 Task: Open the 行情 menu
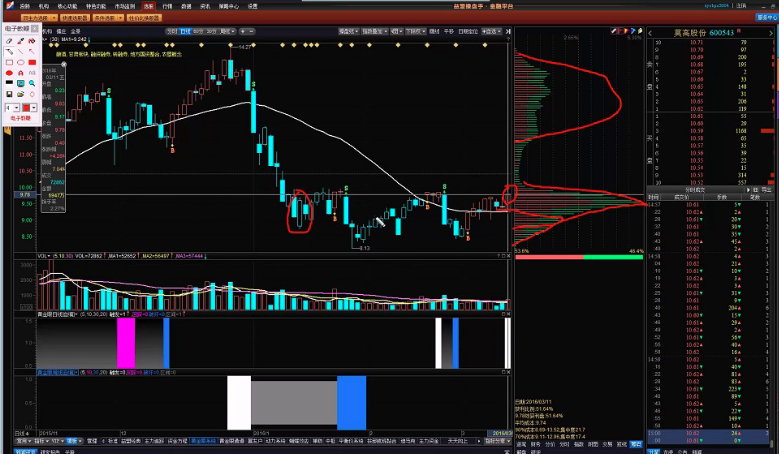click(x=167, y=6)
